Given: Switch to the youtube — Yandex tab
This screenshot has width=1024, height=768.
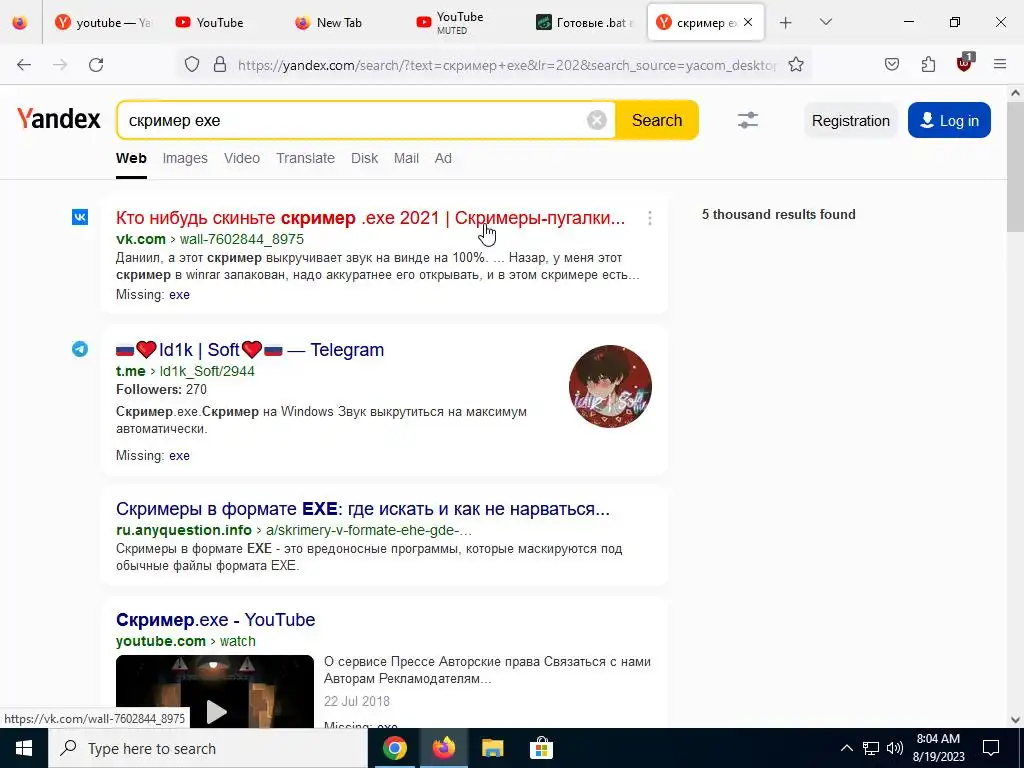Looking at the screenshot, I should click(103, 23).
